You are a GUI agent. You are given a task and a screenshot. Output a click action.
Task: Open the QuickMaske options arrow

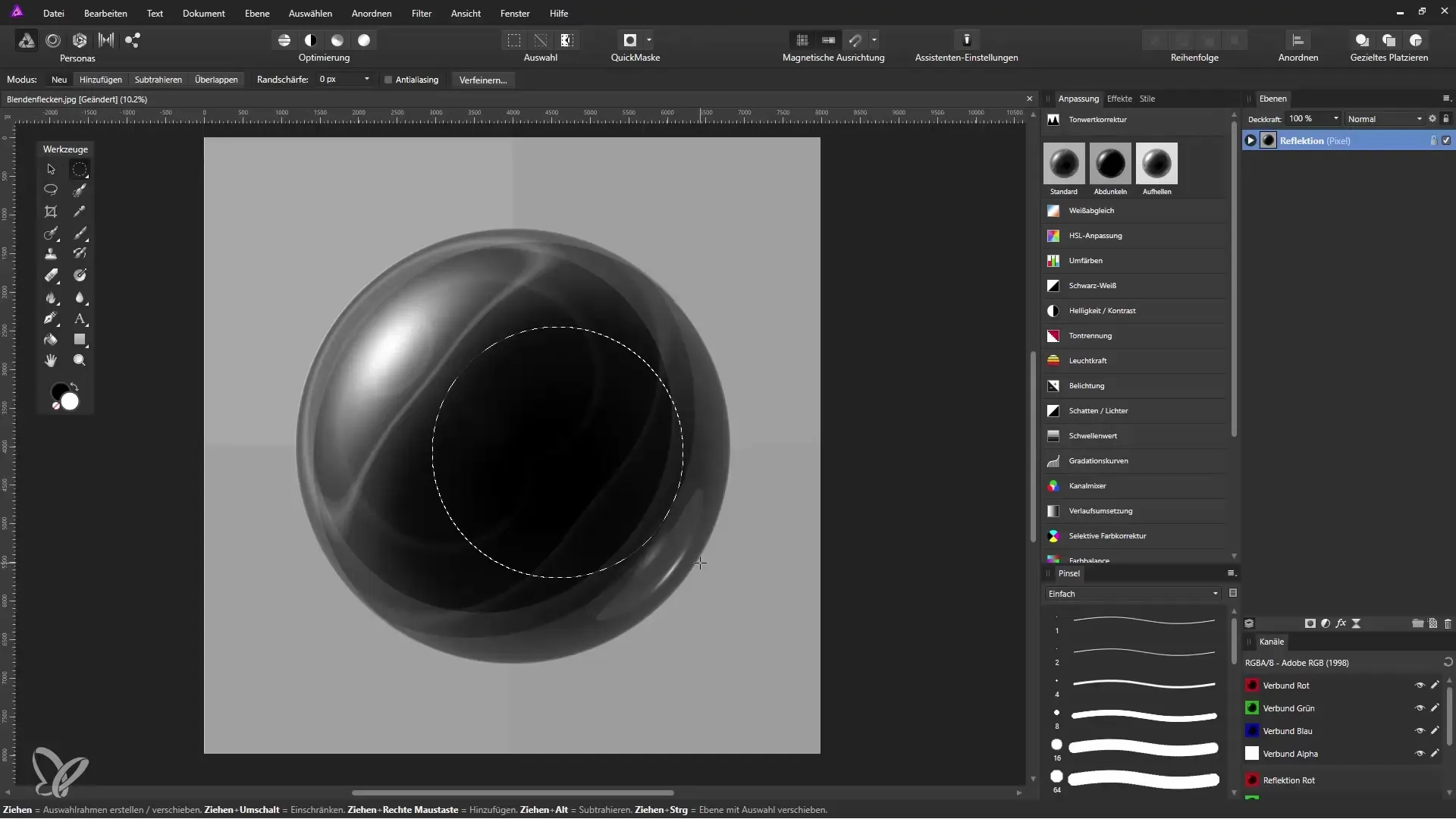point(649,40)
